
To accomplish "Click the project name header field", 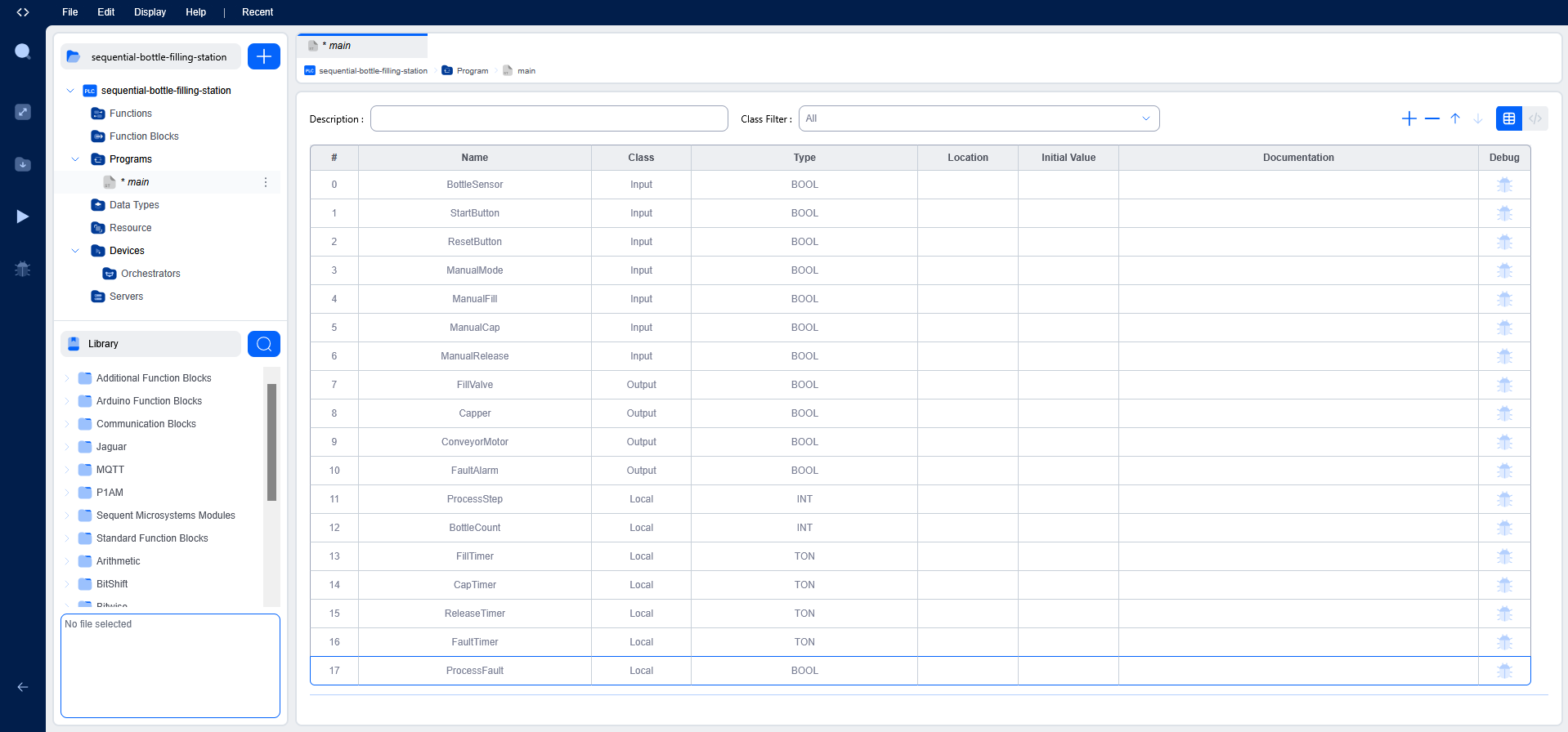I will click(x=150, y=56).
